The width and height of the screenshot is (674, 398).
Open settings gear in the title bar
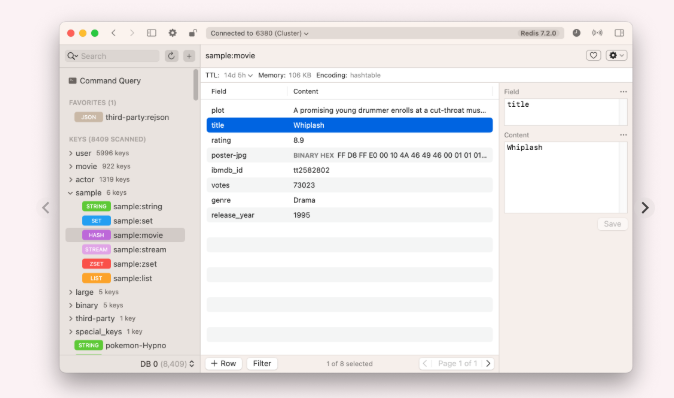172,33
